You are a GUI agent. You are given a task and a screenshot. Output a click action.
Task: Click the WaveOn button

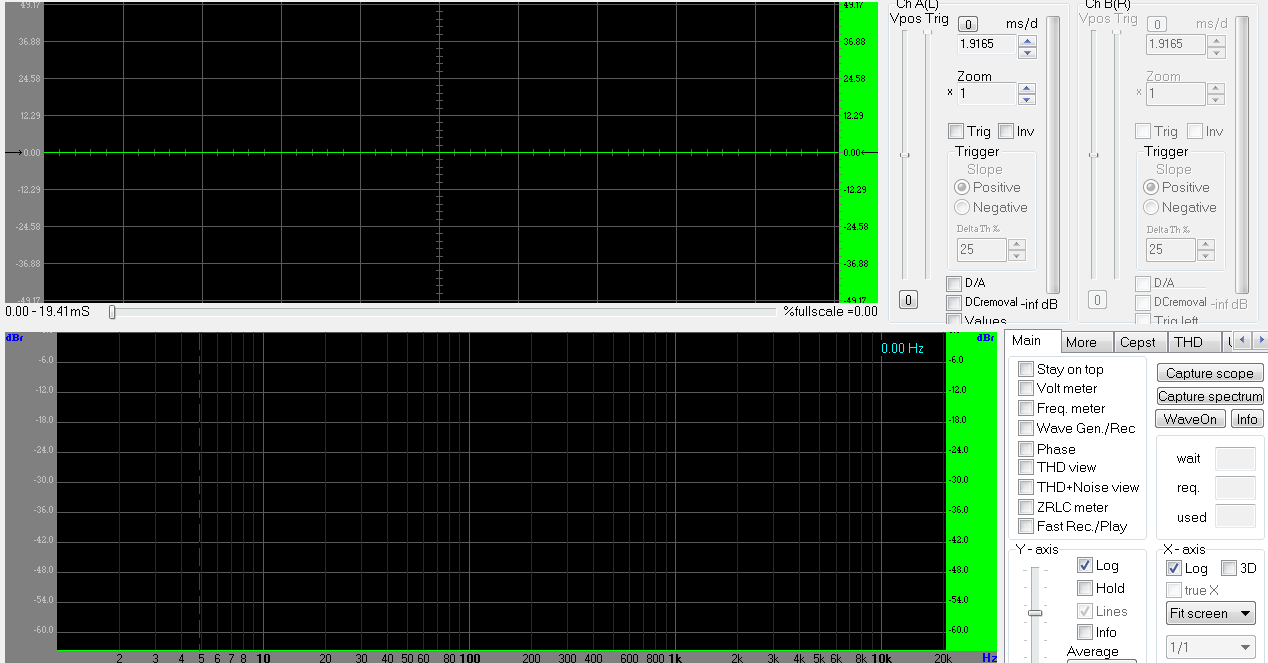(x=1190, y=419)
